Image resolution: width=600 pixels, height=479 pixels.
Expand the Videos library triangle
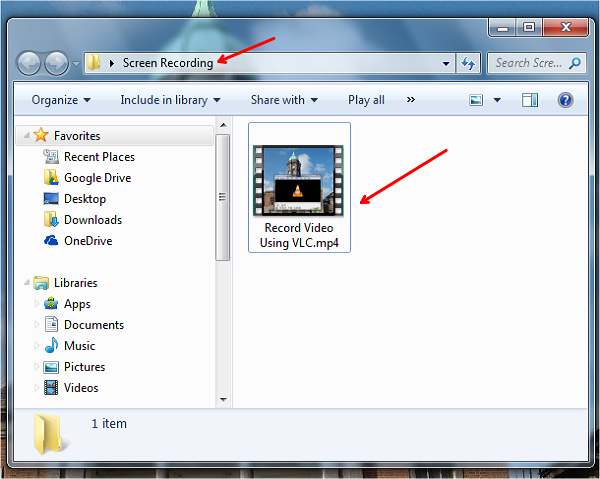pyautogui.click(x=37, y=388)
